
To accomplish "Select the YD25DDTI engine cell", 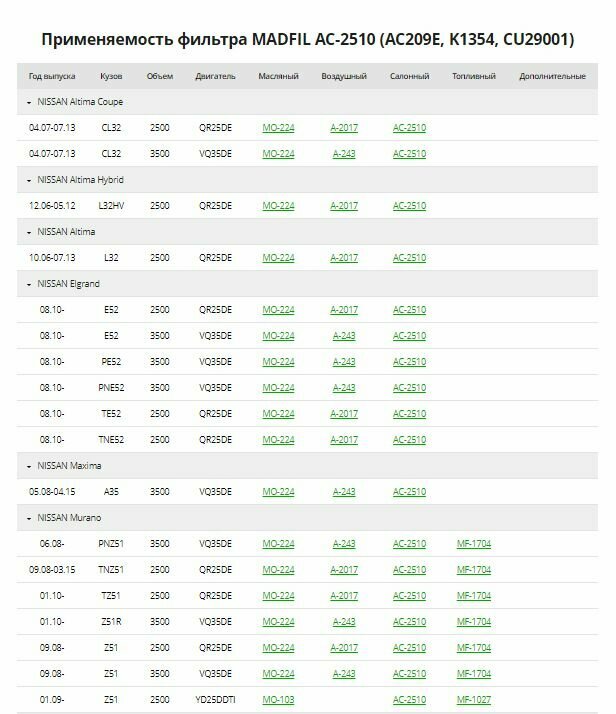I will 215,699.
